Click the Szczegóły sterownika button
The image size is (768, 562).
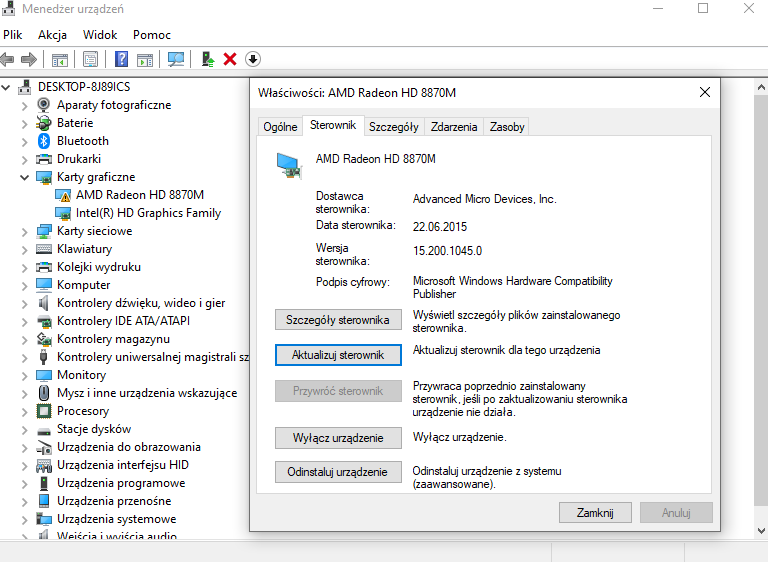tap(338, 320)
